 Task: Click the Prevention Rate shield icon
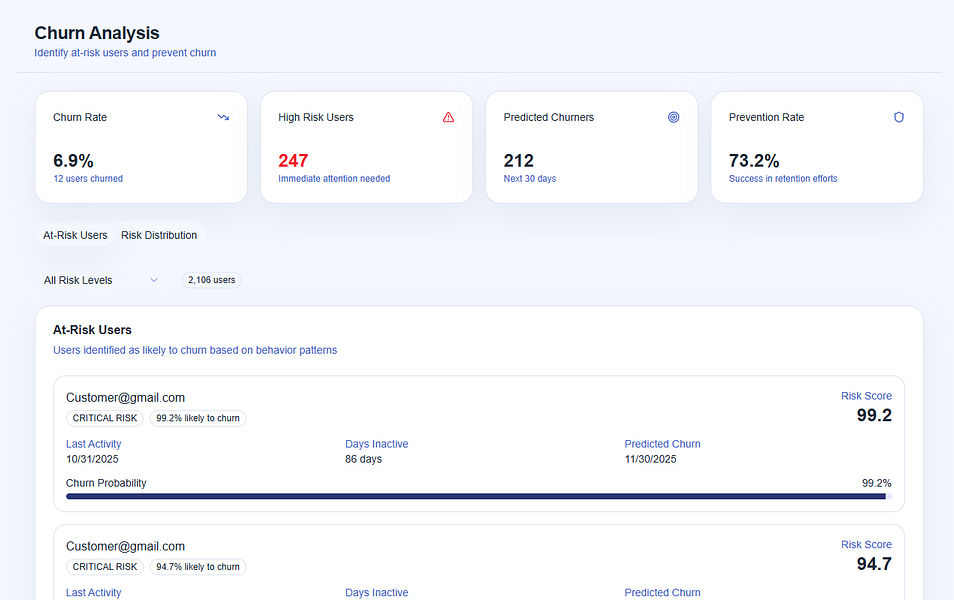point(899,117)
